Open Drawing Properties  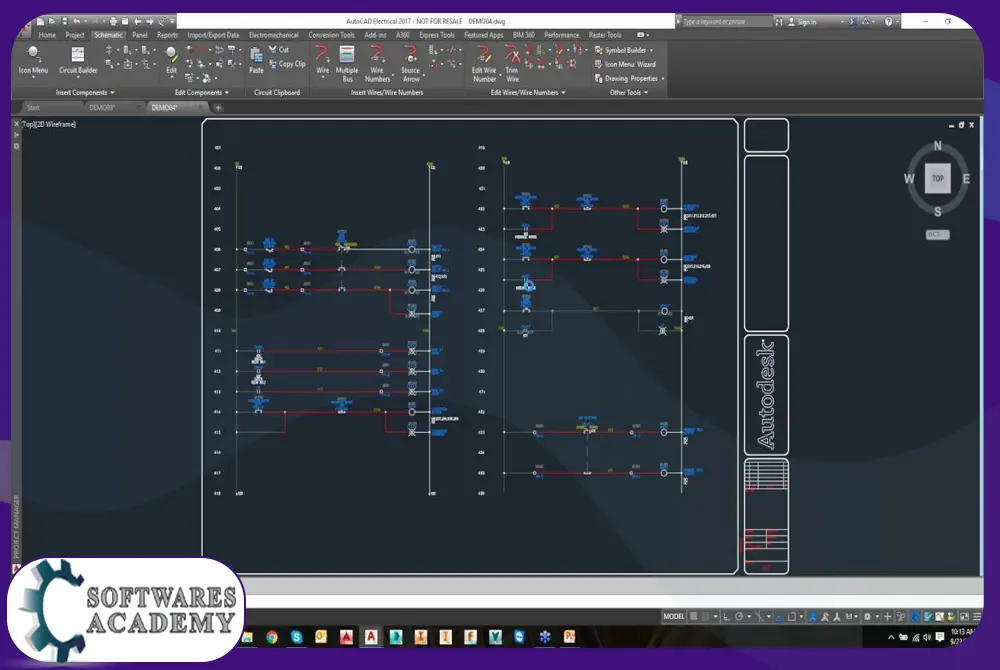click(626, 78)
